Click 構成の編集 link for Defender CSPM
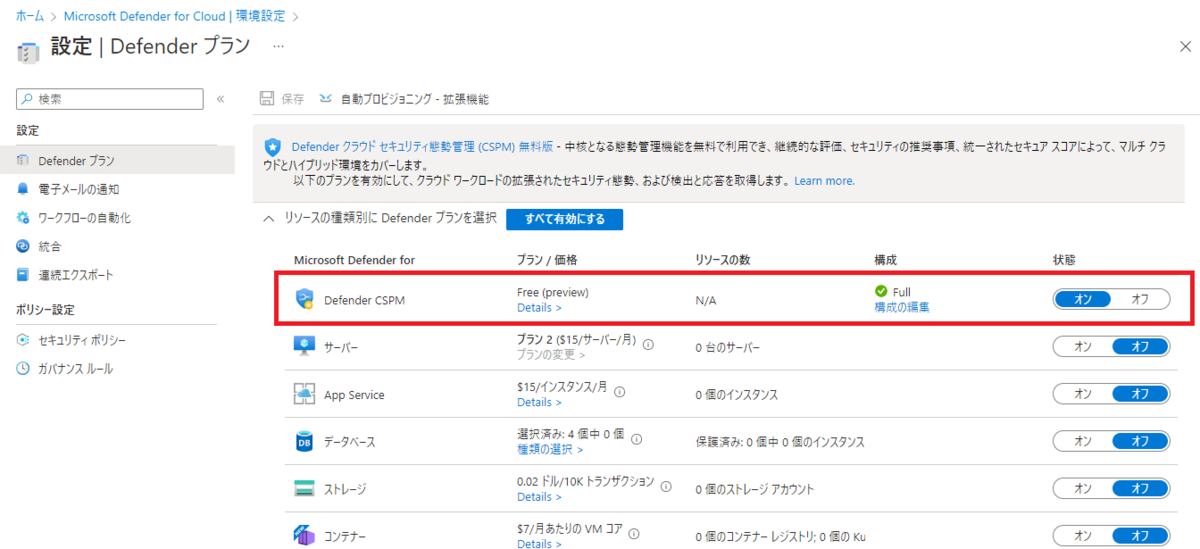The width and height of the screenshot is (1200, 549). click(x=901, y=307)
